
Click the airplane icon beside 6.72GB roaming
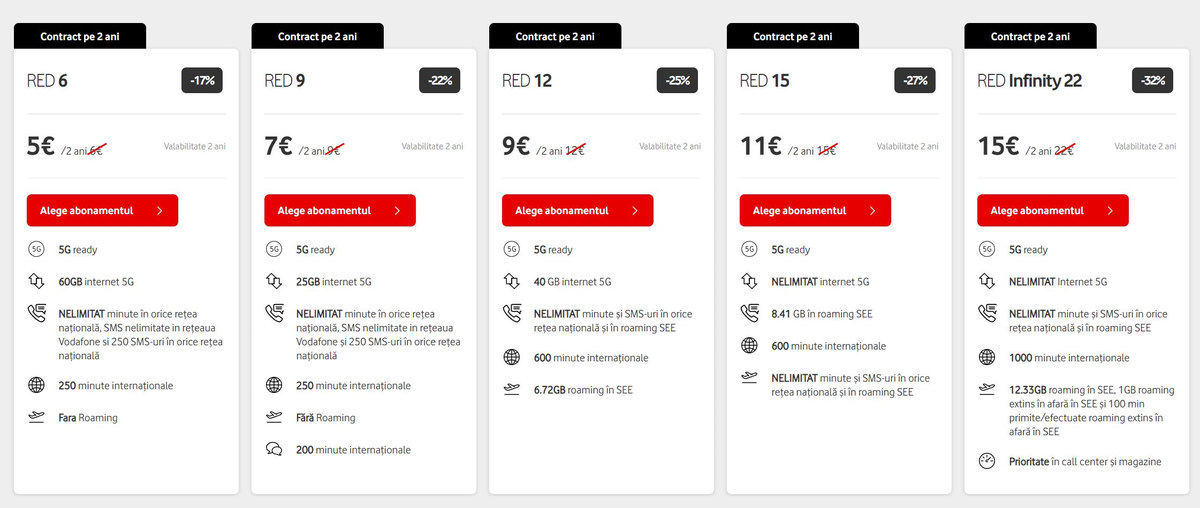512,390
